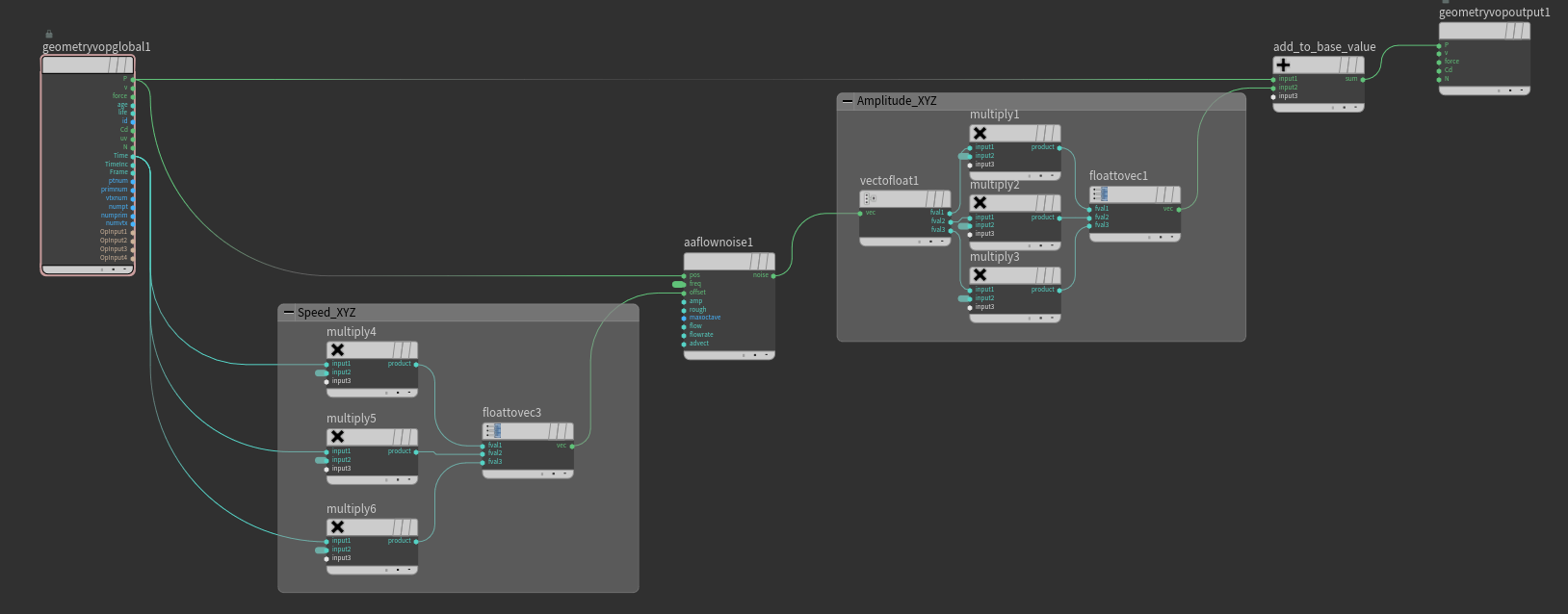Viewport: 1568px width, 614px height.
Task: Click input3 connector on add_to_base_value
Action: click(1273, 96)
